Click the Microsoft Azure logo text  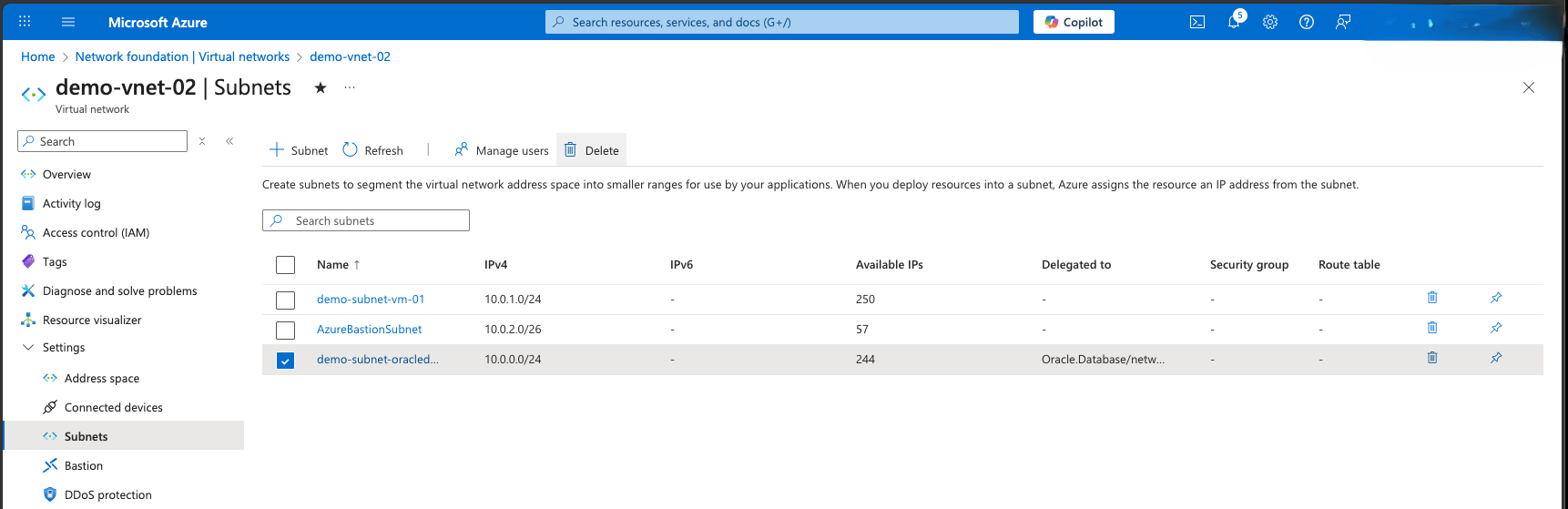[x=158, y=22]
